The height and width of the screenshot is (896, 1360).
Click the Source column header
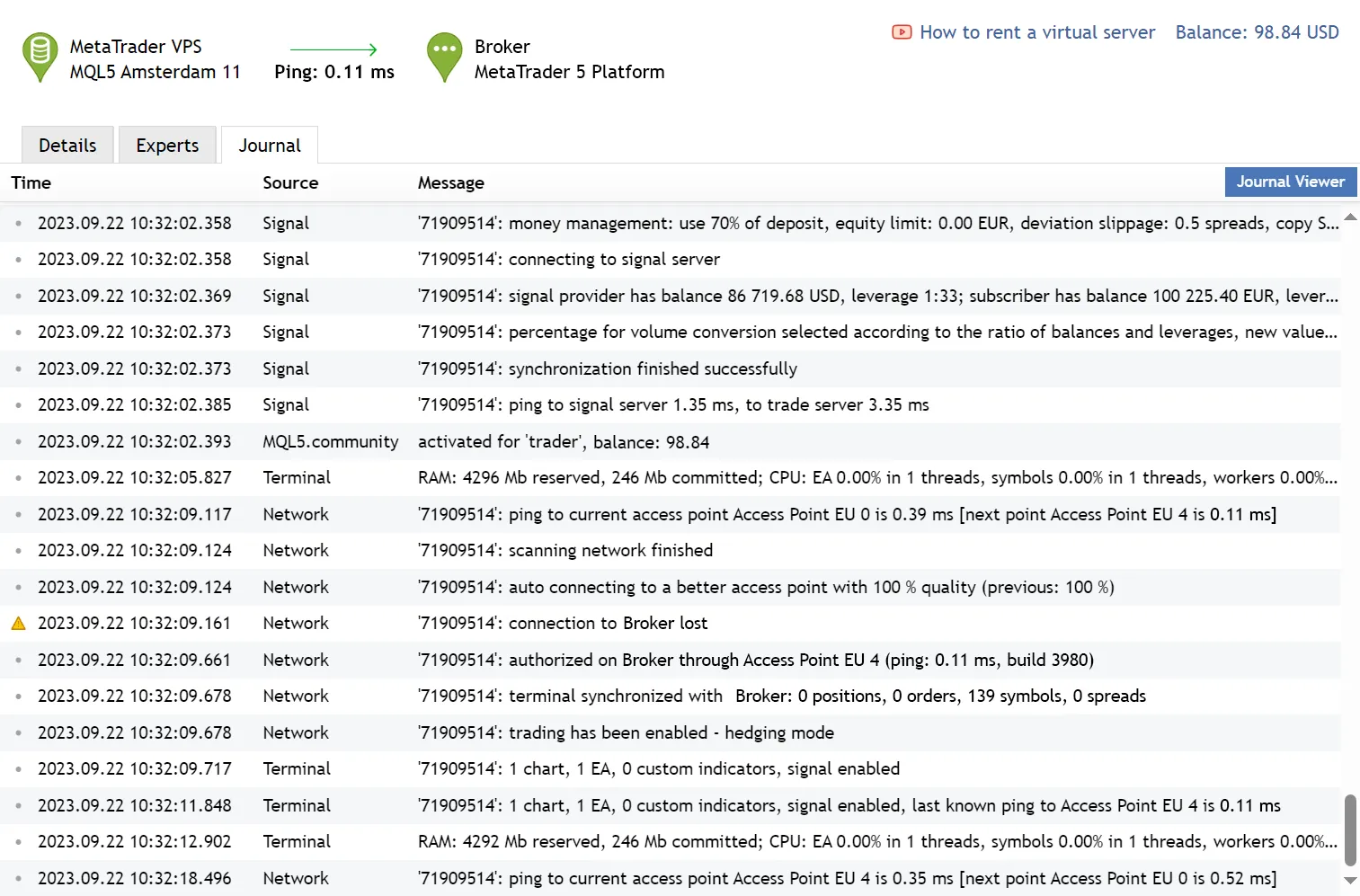click(x=290, y=182)
